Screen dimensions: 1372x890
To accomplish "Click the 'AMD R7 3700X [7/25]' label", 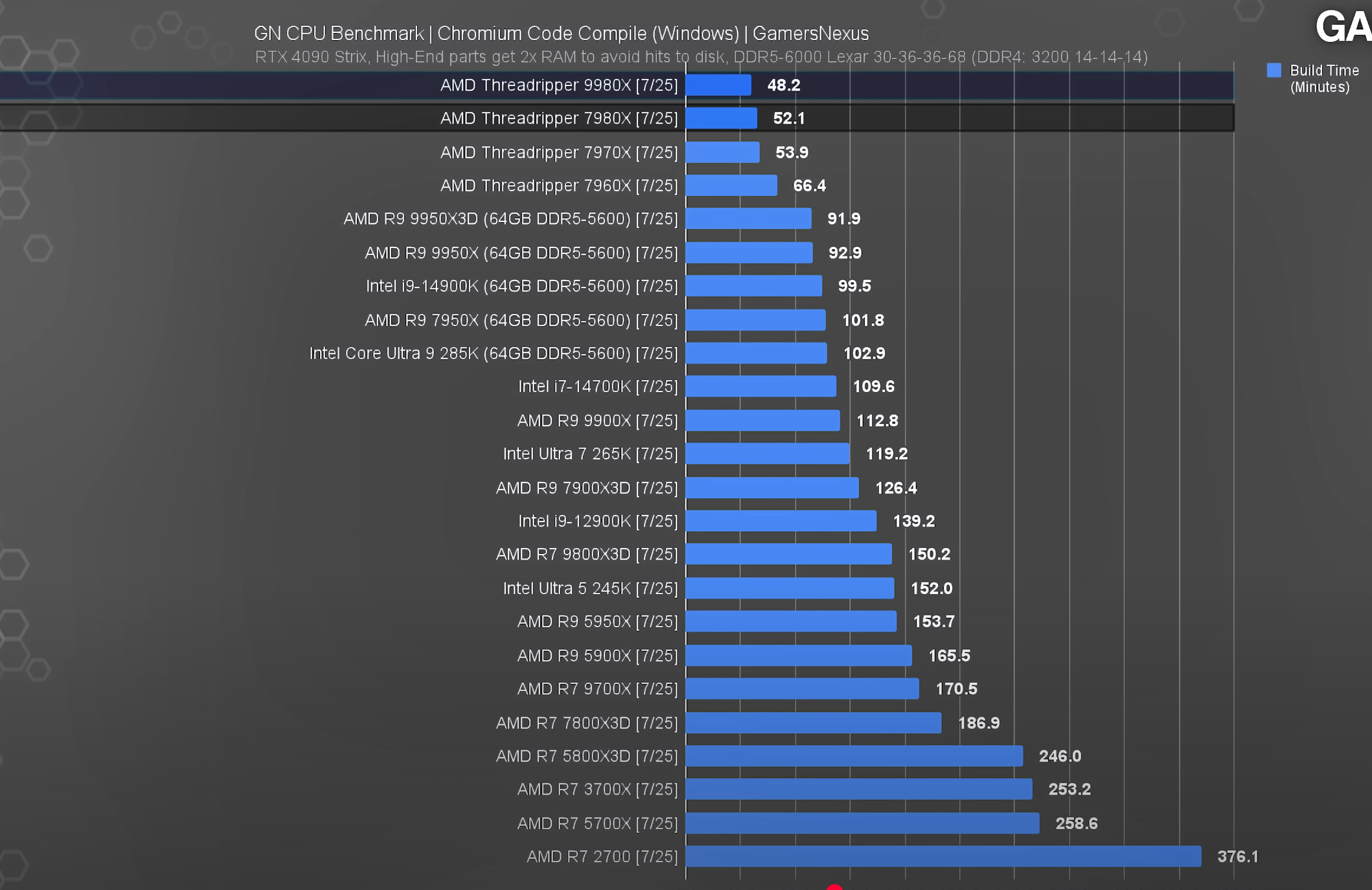I will [x=597, y=789].
